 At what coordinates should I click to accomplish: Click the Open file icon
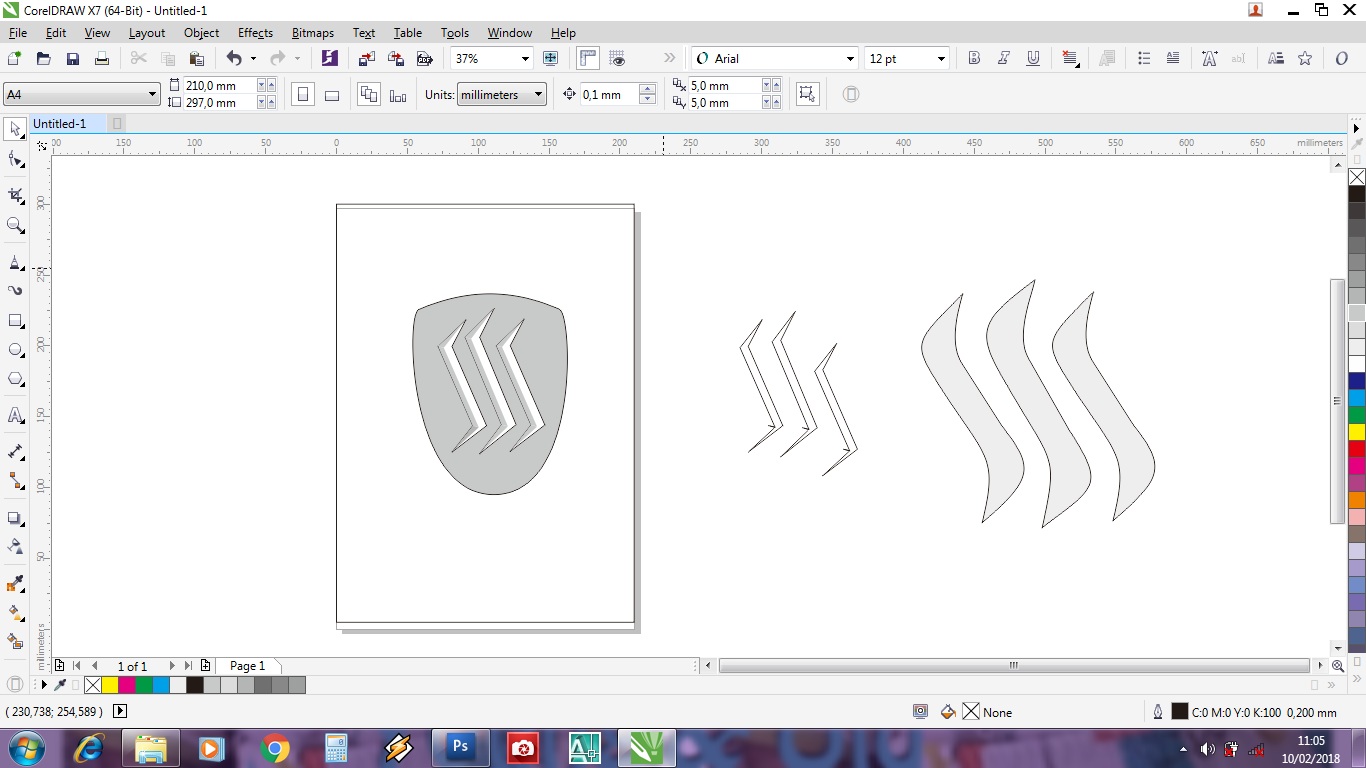tap(43, 59)
